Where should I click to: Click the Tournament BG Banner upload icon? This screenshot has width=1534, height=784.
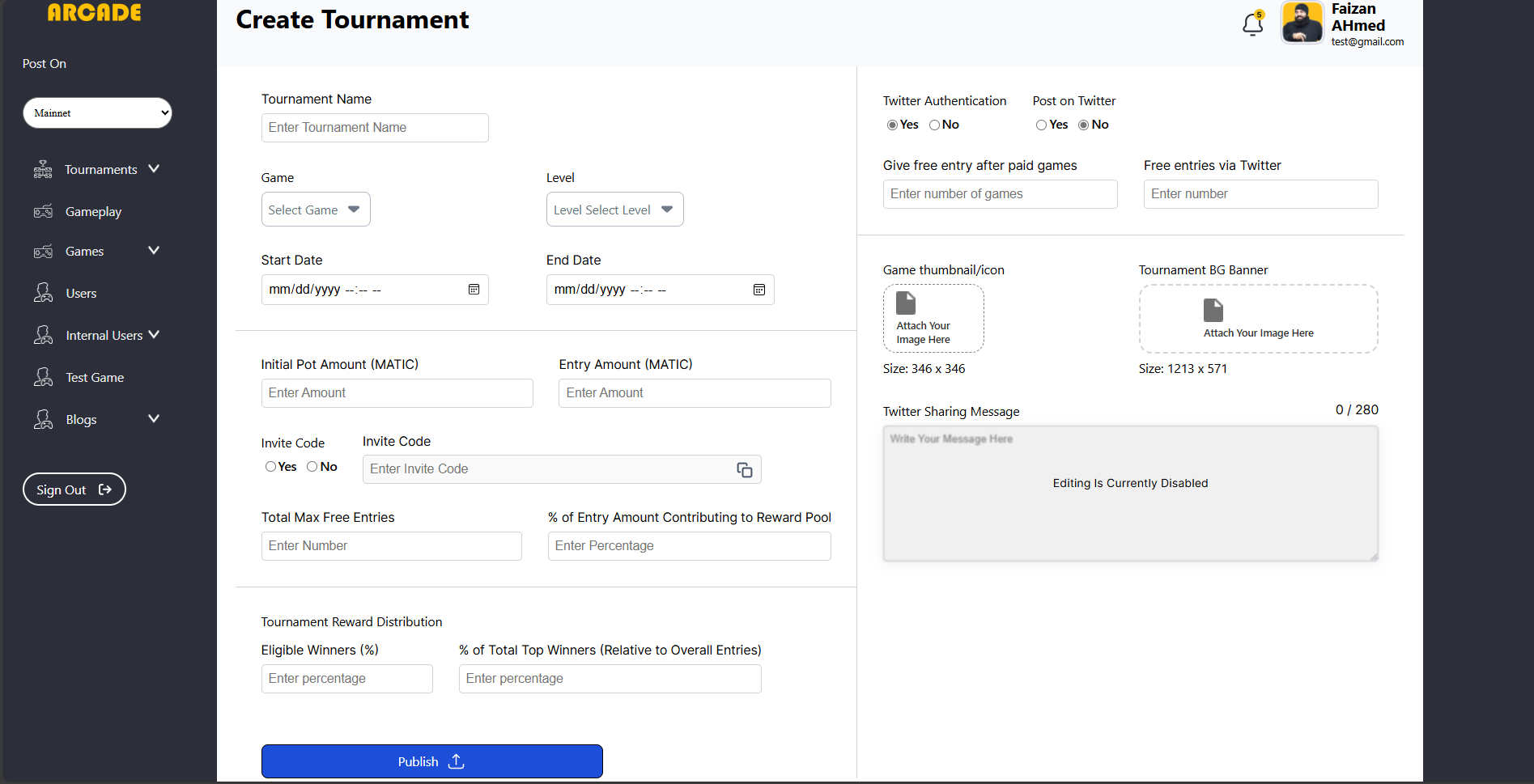tap(1213, 310)
